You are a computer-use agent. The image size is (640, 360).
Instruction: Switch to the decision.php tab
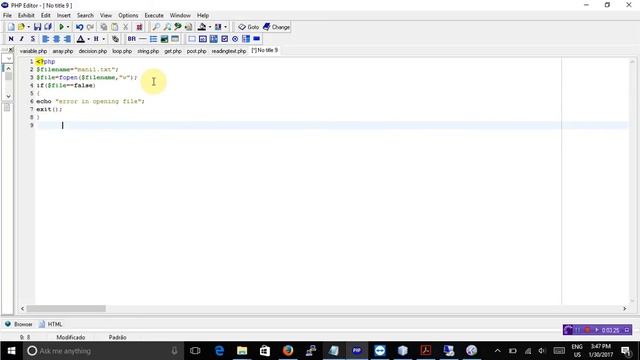click(93, 51)
